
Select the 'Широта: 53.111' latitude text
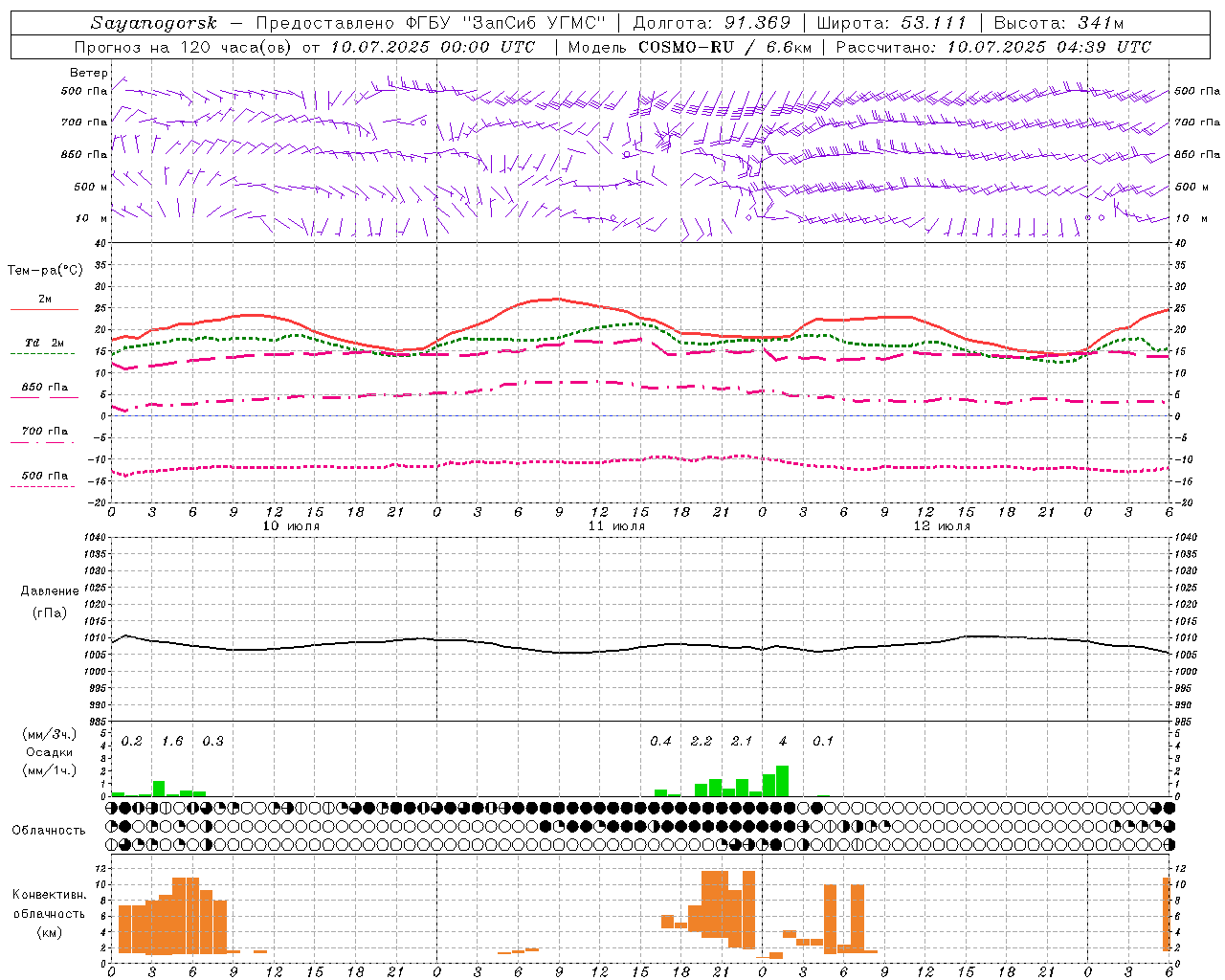tap(892, 23)
